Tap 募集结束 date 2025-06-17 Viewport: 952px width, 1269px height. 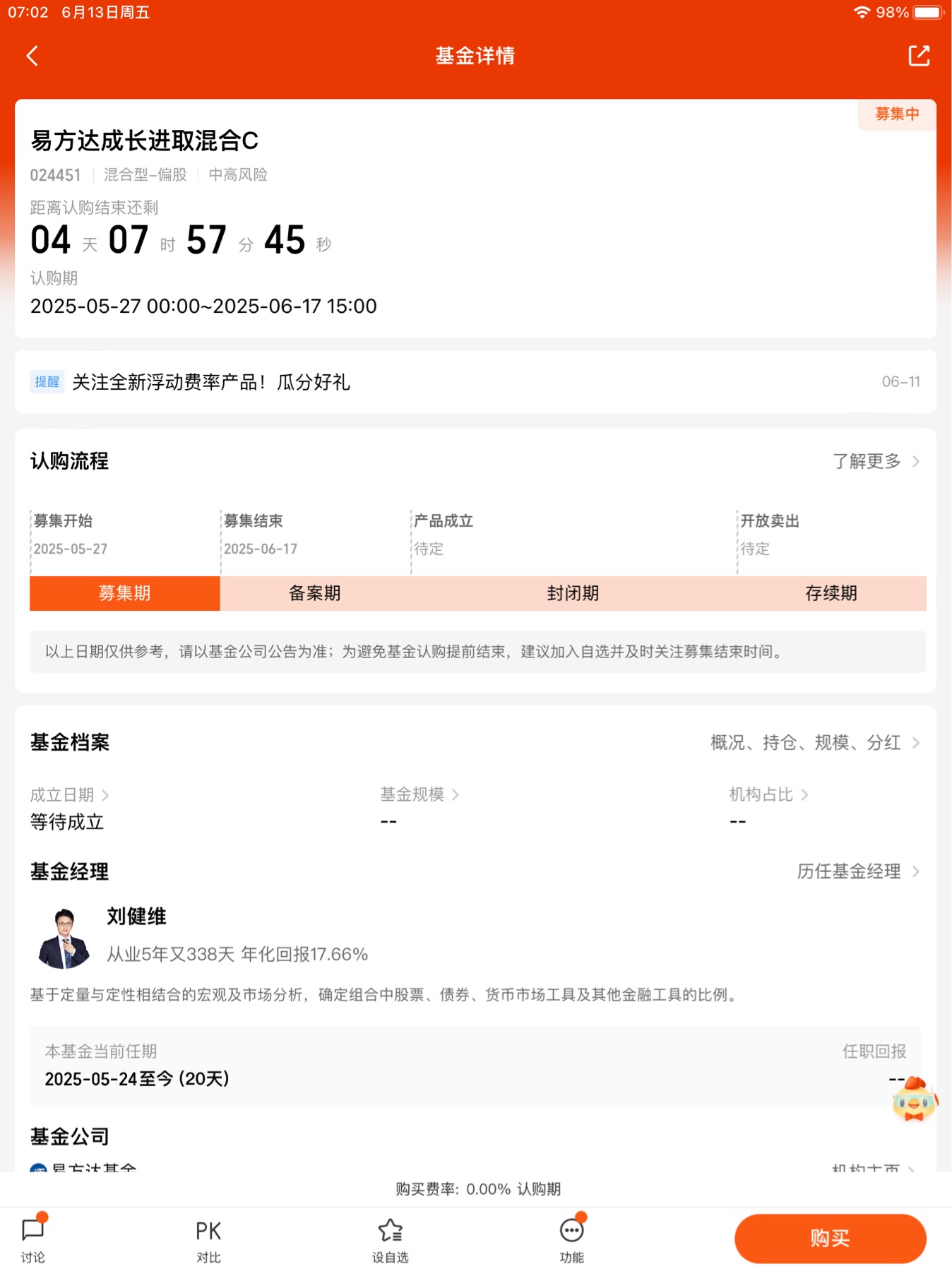coord(261,549)
